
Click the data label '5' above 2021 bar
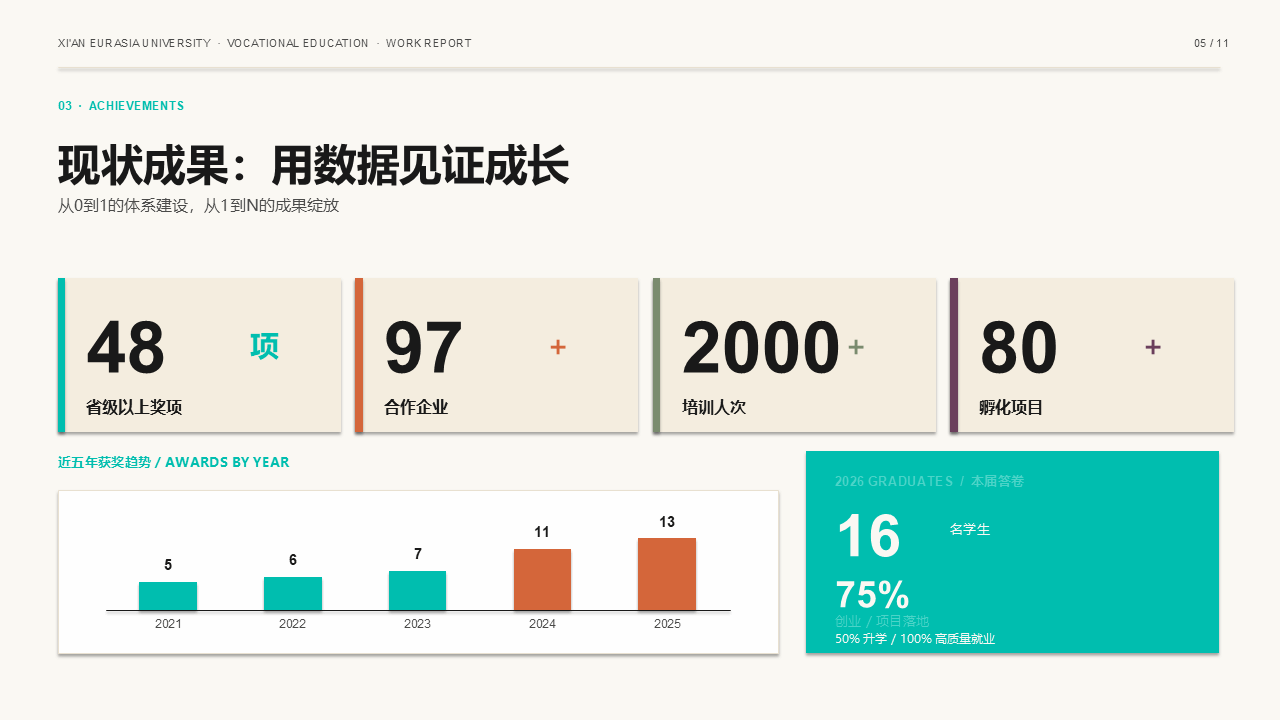[x=168, y=565]
